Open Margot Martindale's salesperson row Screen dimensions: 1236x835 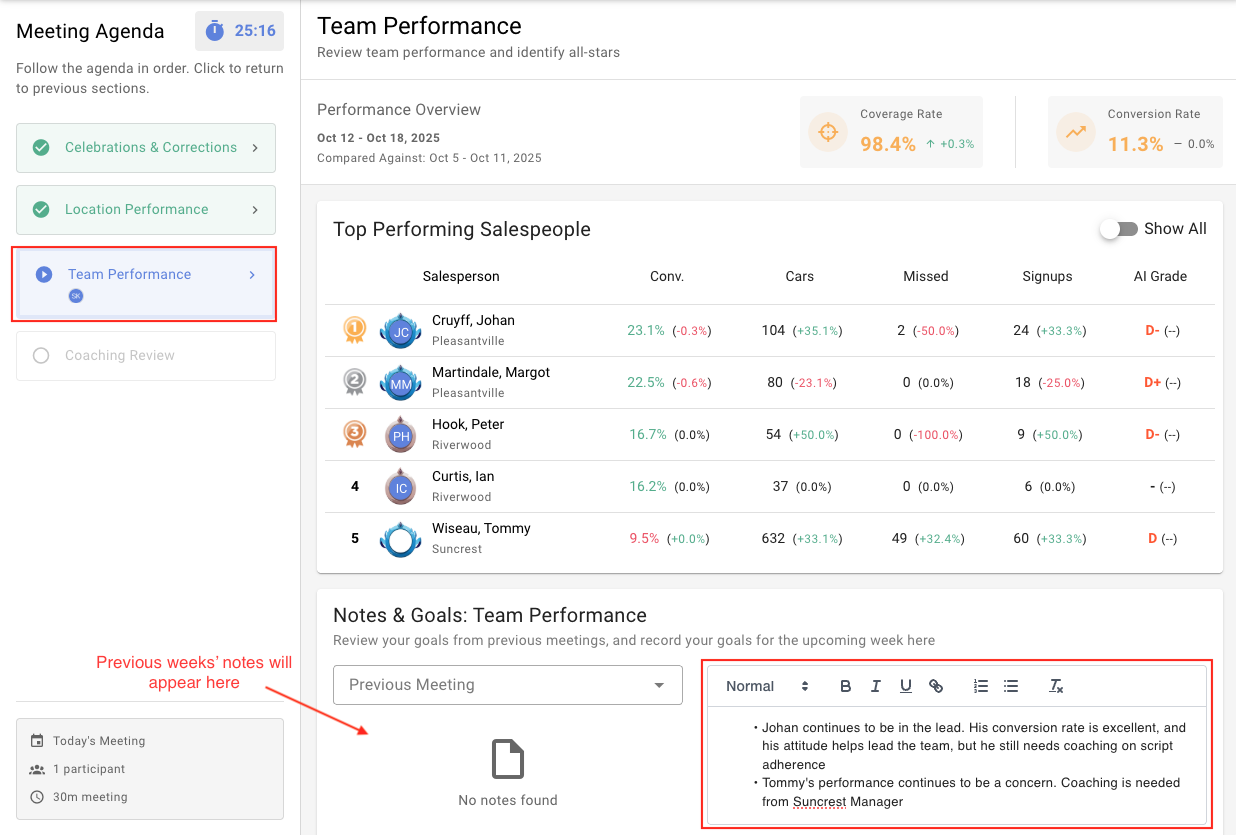[x=770, y=382]
